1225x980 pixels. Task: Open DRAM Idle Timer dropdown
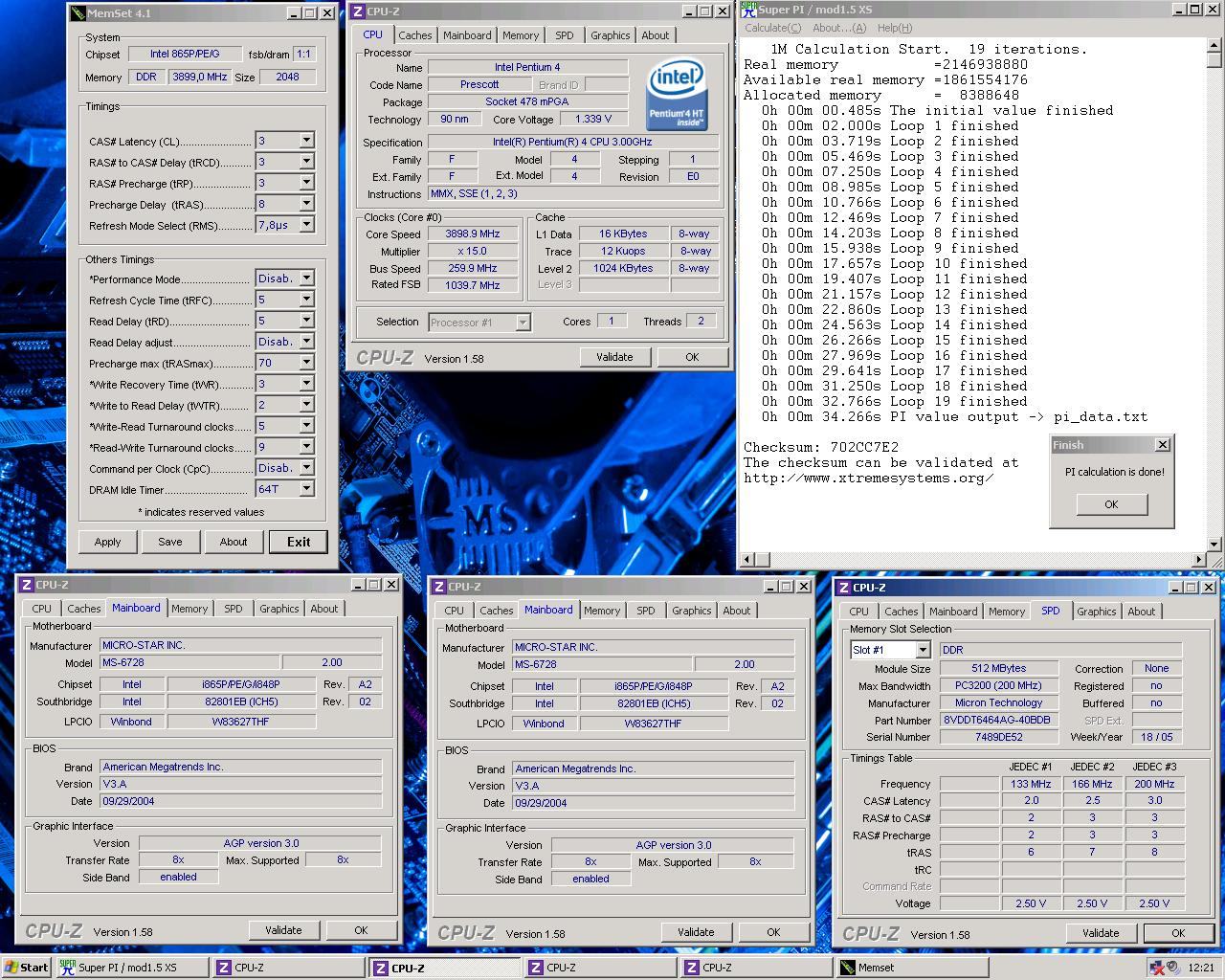(x=306, y=489)
